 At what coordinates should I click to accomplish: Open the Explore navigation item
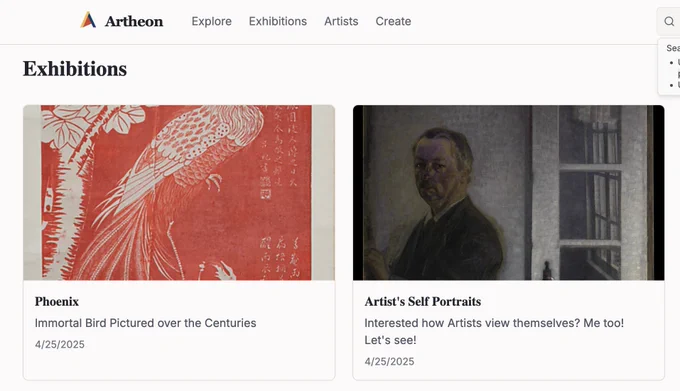click(212, 21)
